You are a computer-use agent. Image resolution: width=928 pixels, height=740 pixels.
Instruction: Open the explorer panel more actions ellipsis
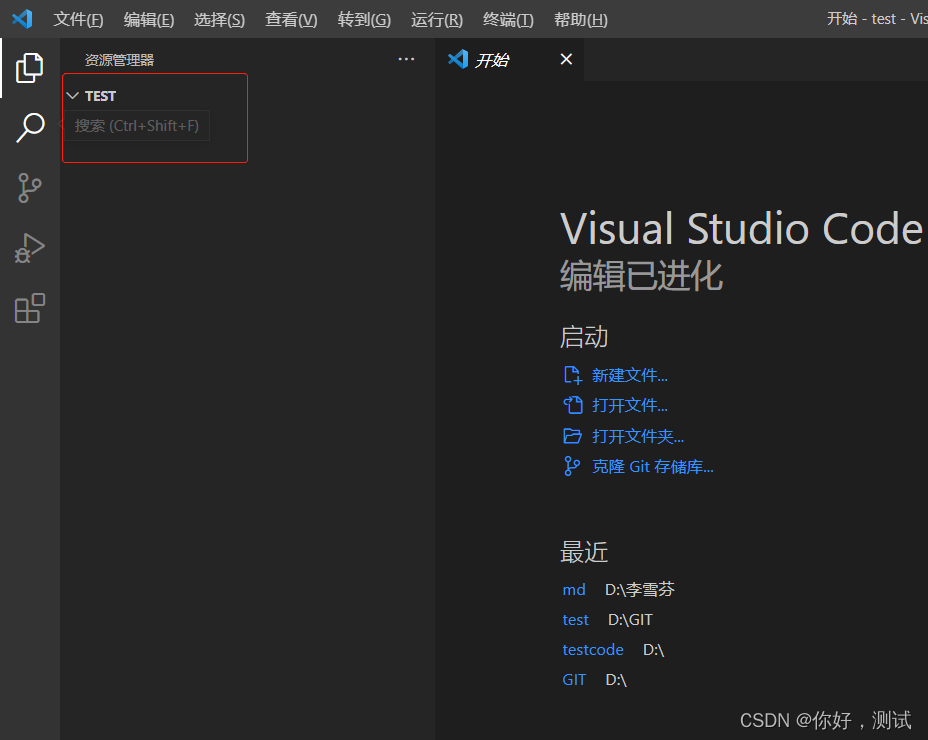[x=406, y=59]
